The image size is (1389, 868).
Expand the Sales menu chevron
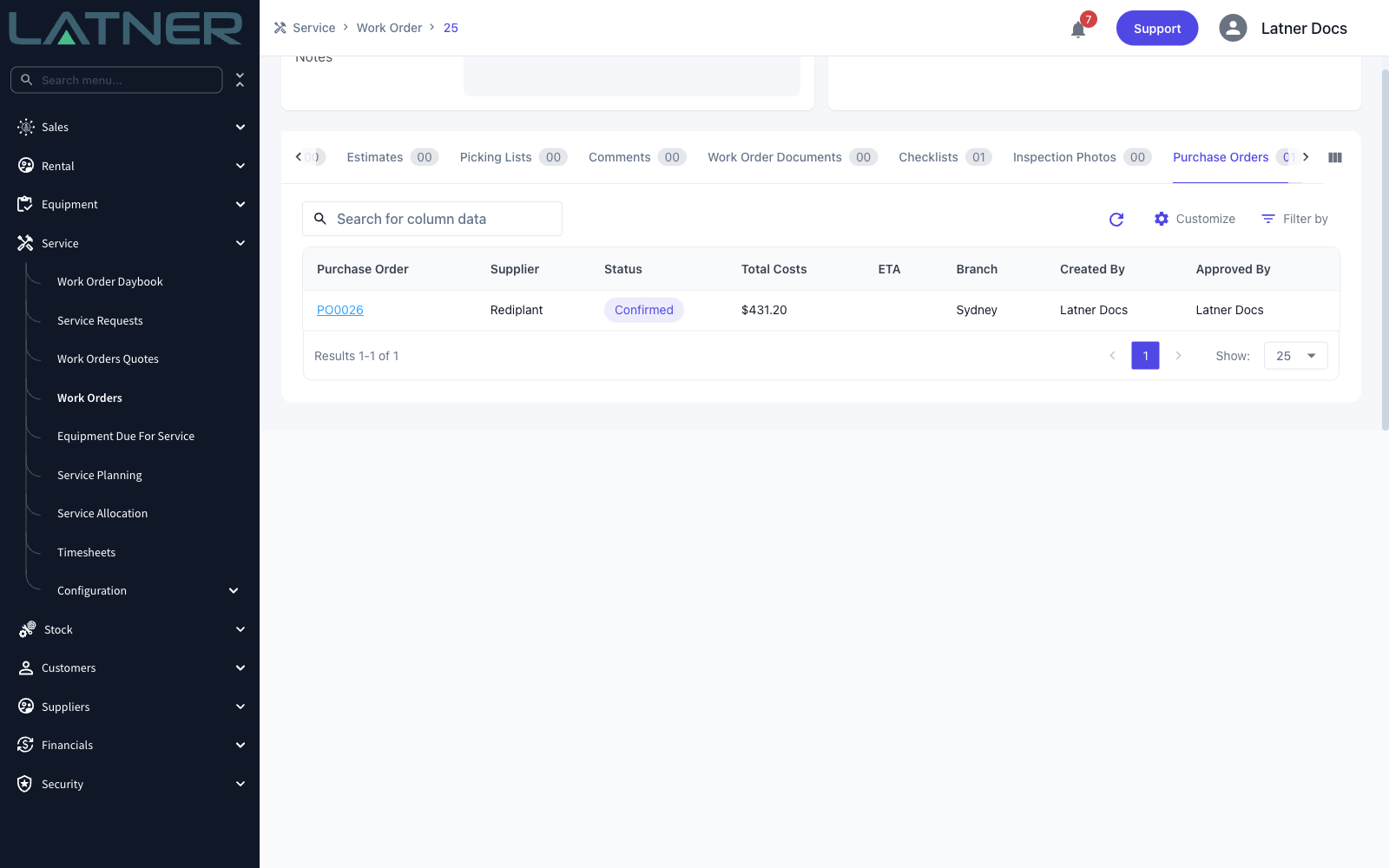(240, 127)
